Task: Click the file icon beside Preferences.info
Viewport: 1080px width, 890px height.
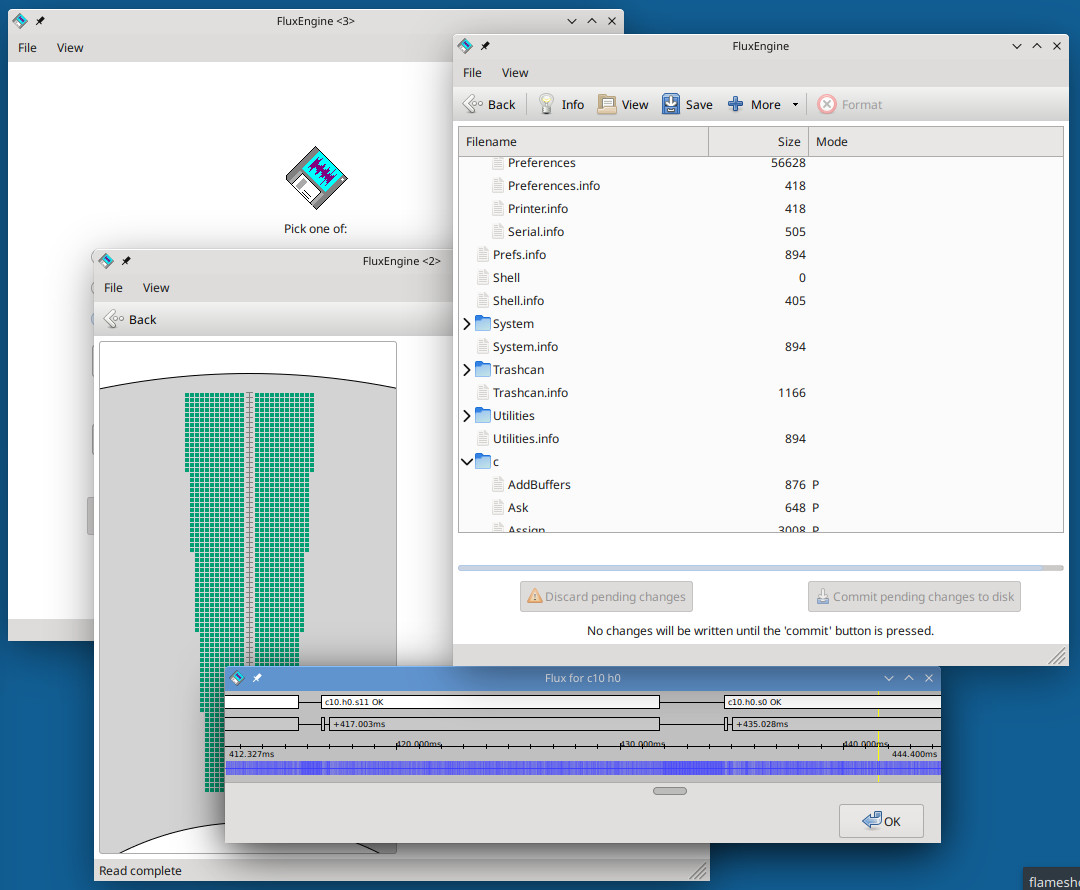Action: (497, 185)
